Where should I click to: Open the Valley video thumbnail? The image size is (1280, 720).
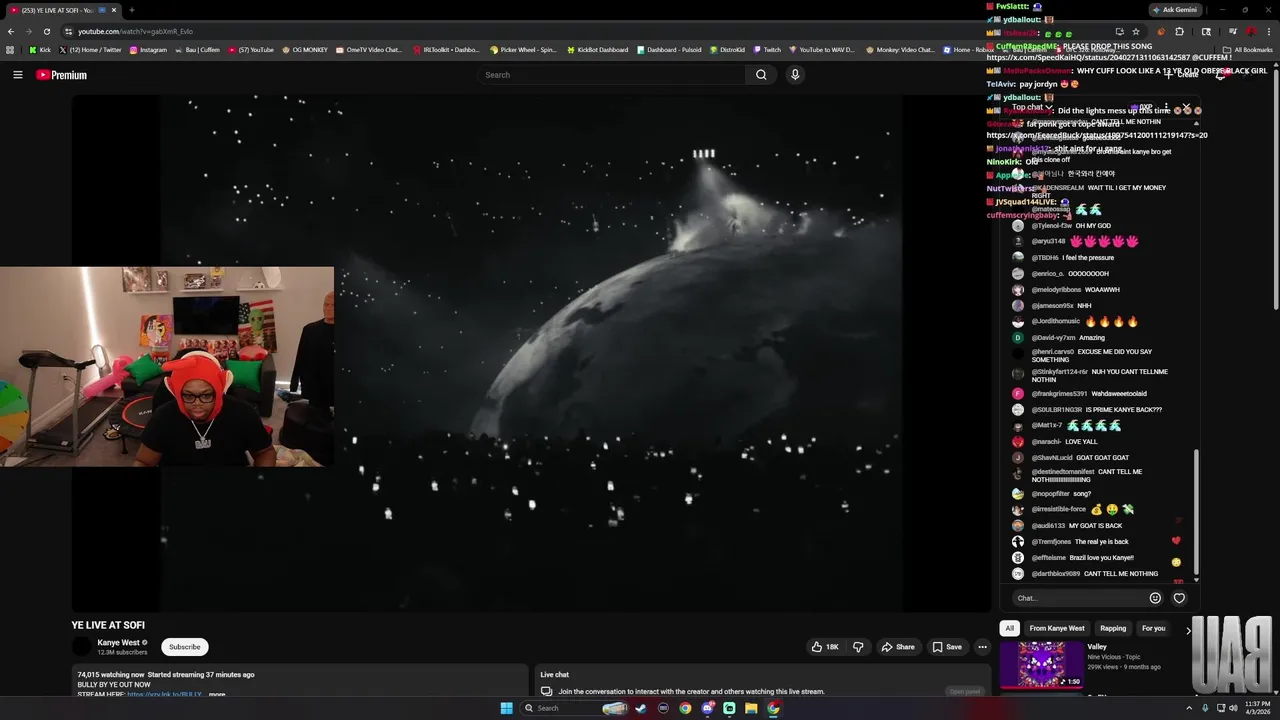click(x=1041, y=665)
